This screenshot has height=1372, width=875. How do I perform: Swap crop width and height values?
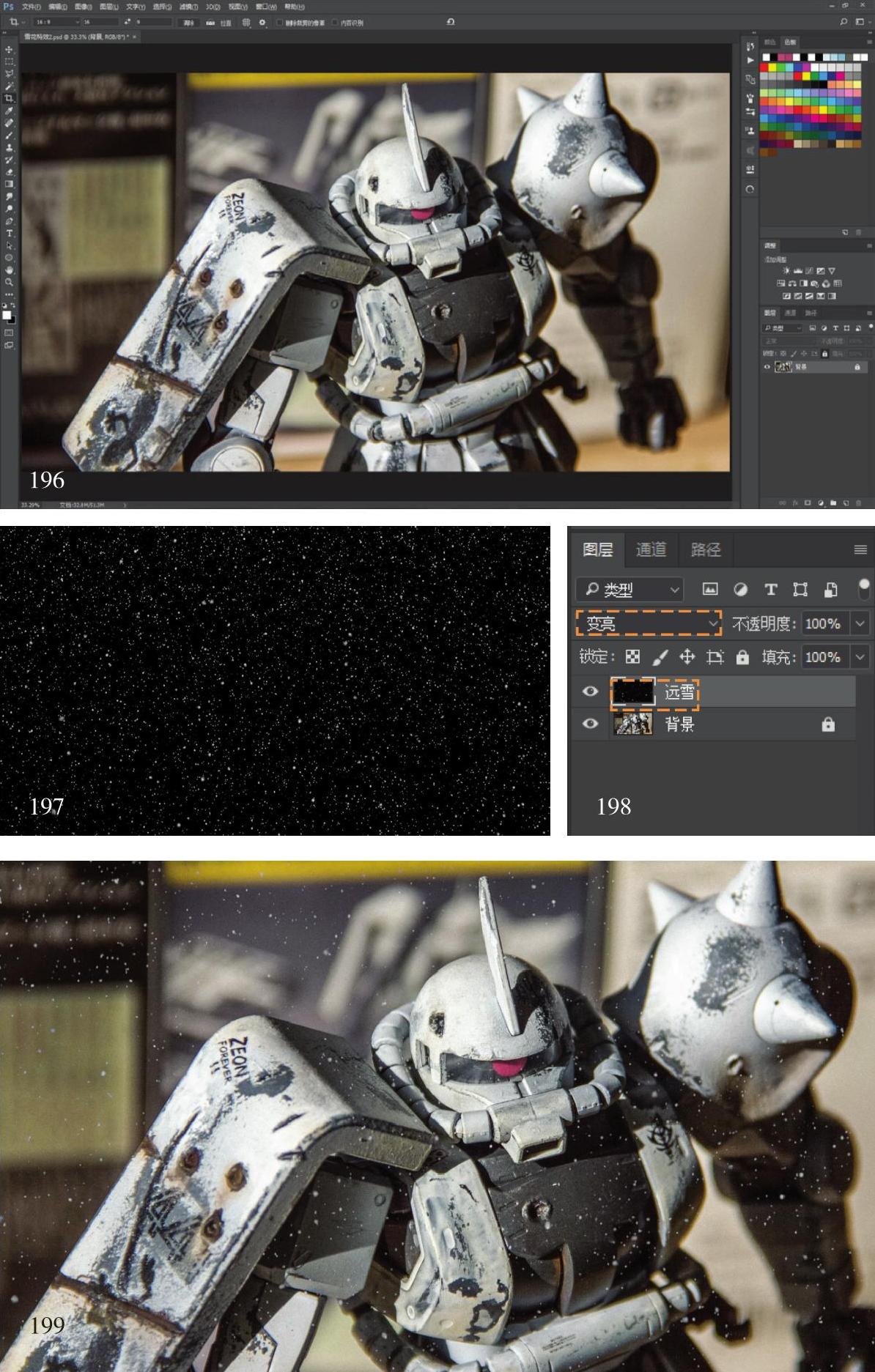(128, 23)
